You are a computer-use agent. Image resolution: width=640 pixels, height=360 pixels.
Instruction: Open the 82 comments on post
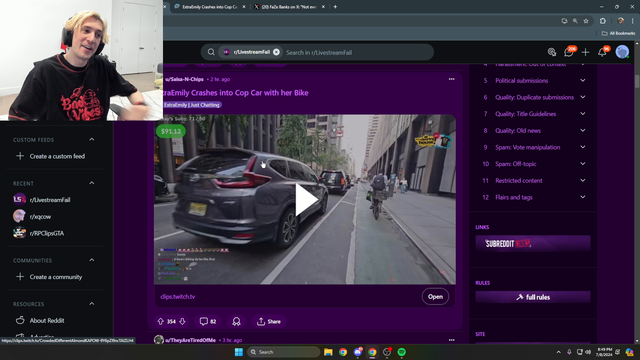tap(208, 322)
